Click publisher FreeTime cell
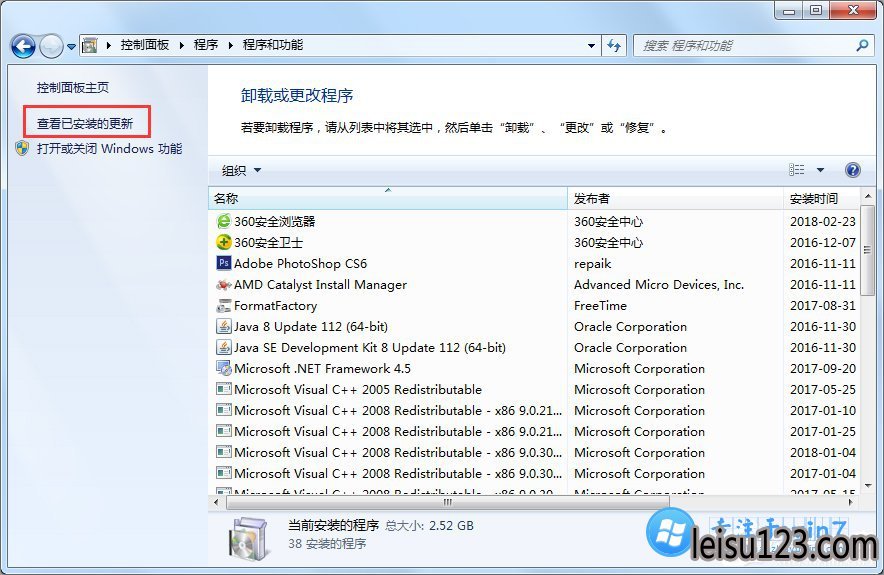The image size is (884, 575). 600,306
